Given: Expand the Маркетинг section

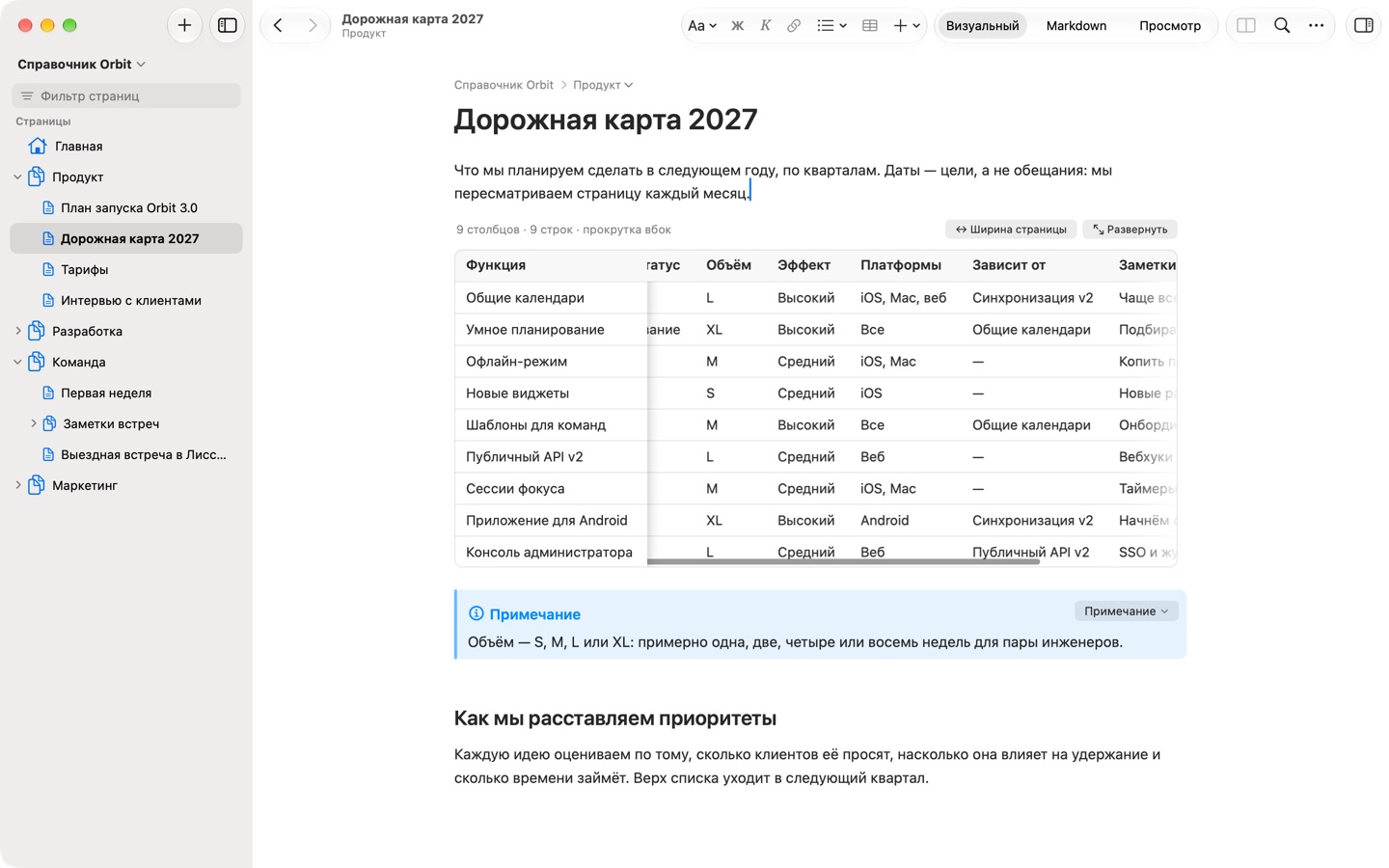Looking at the screenshot, I should [17, 486].
